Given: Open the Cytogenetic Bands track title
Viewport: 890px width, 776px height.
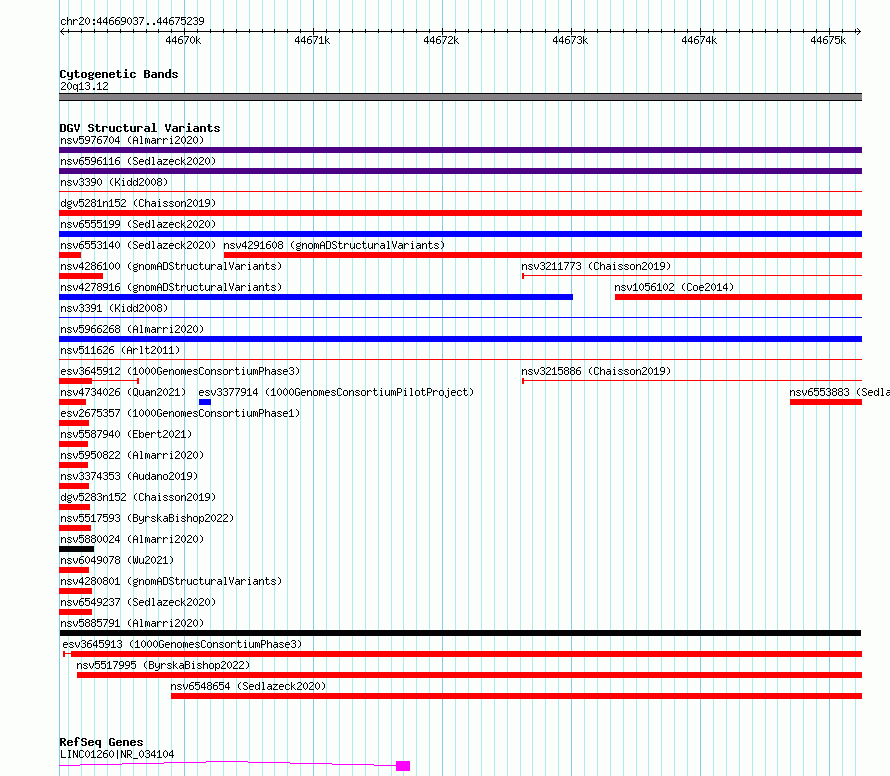Looking at the screenshot, I should (119, 74).
